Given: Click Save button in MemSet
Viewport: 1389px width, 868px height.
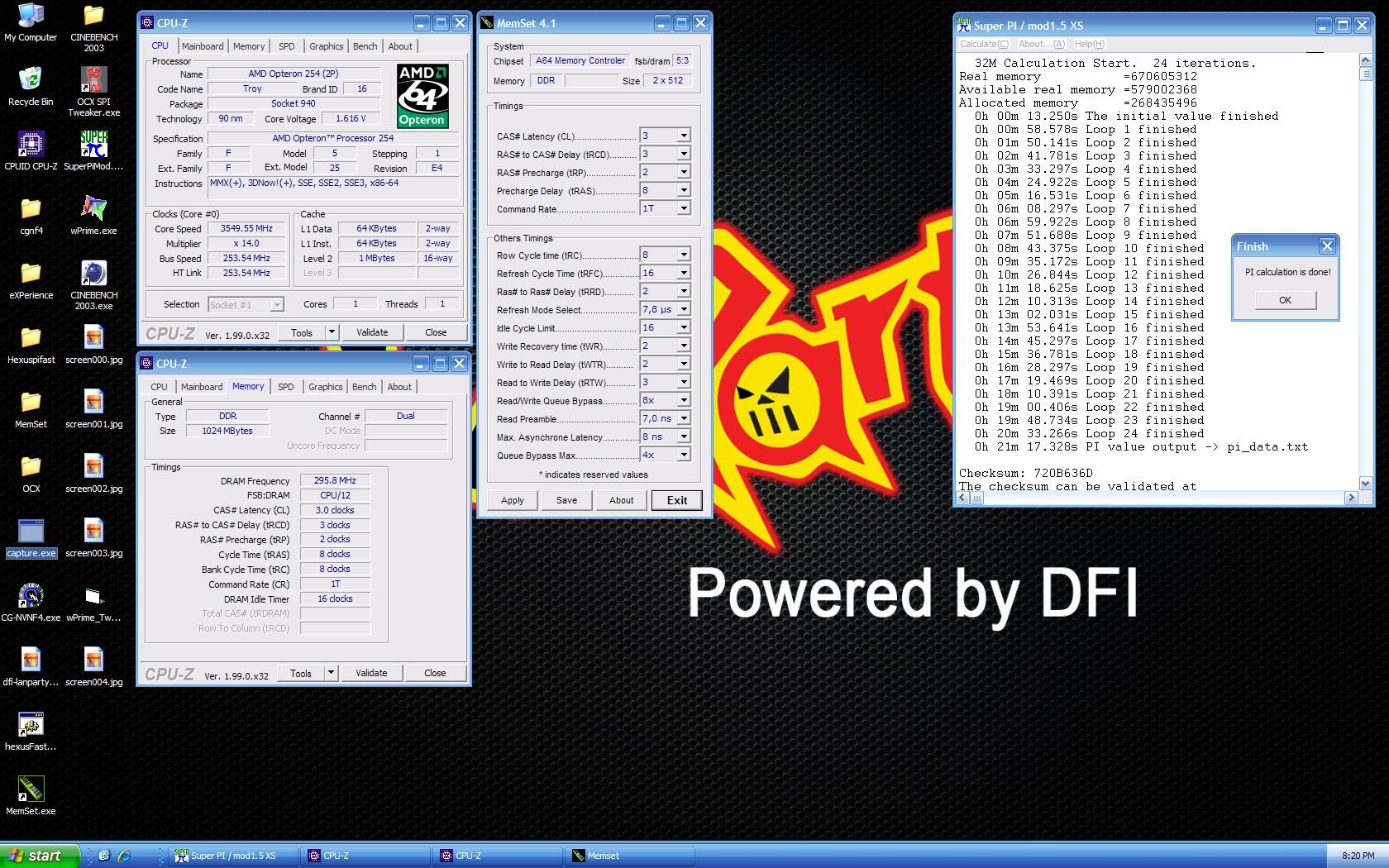Looking at the screenshot, I should [566, 500].
